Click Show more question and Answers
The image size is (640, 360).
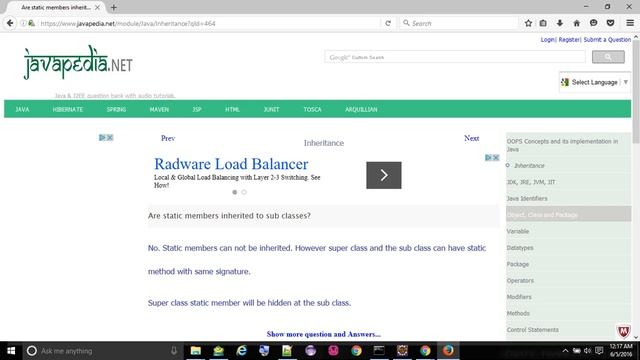(x=324, y=334)
